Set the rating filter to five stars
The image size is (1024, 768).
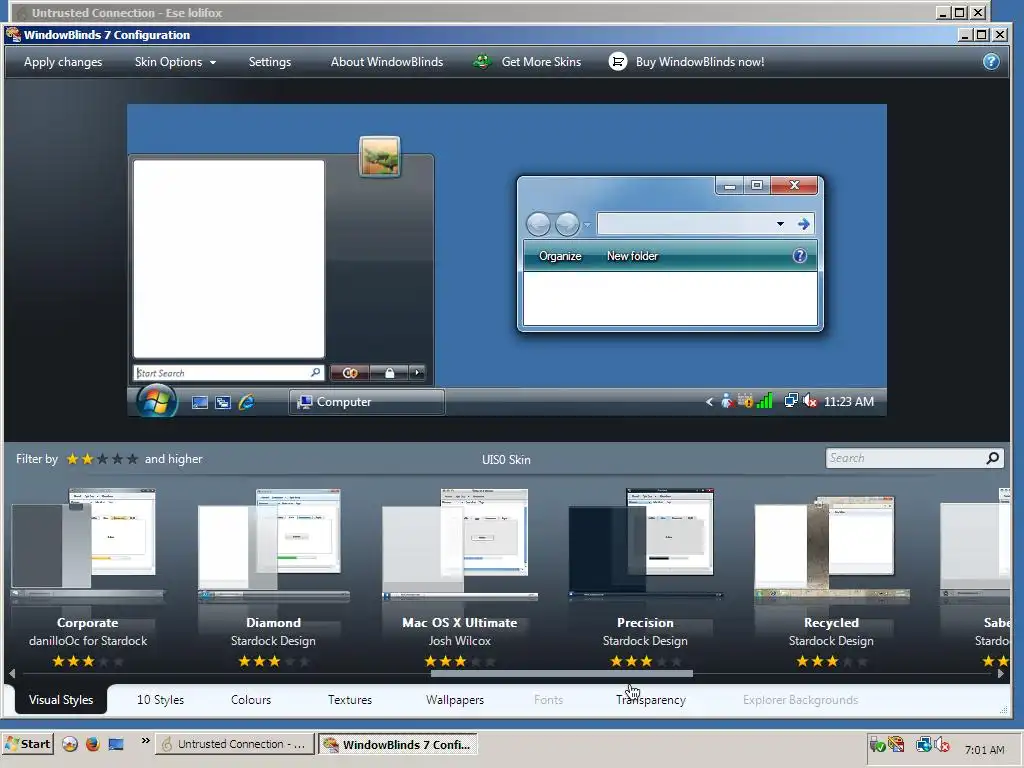(x=133, y=459)
